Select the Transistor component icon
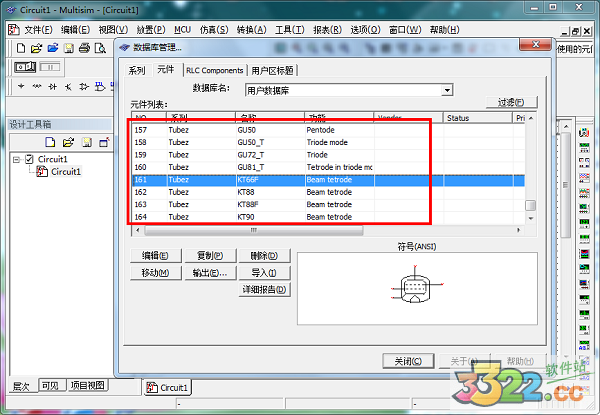This screenshot has width=600, height=415. click(68, 87)
